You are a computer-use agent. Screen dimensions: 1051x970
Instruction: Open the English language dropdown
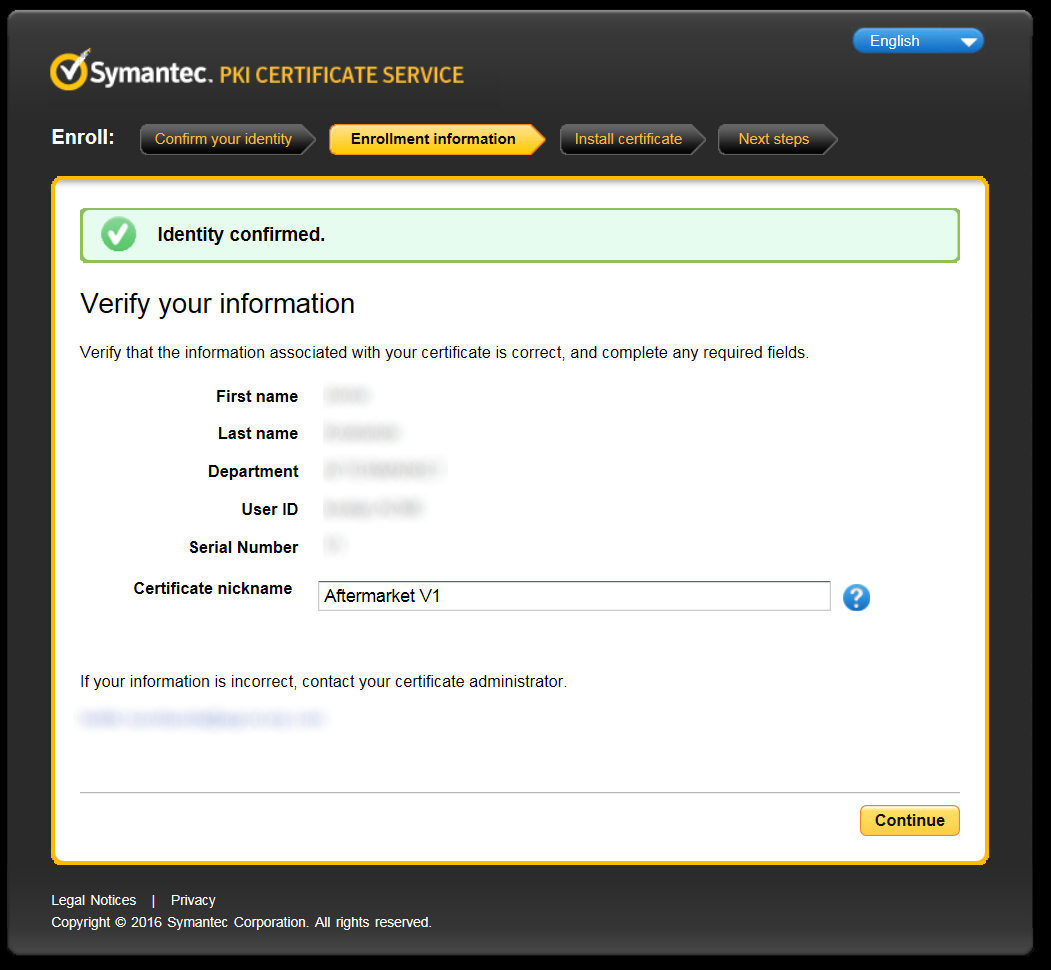coord(918,41)
